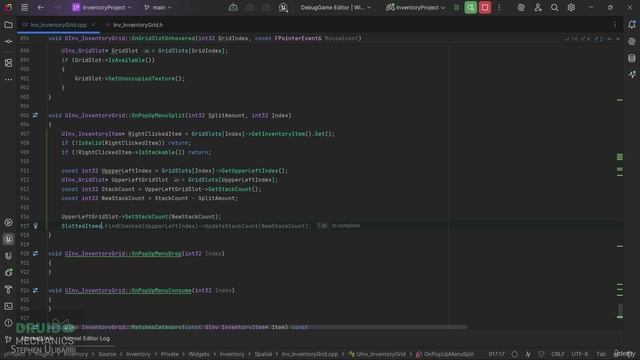The width and height of the screenshot is (640, 360).
Task: Close the Inv_InventoryGrid.cpp tab
Action: click(93, 25)
